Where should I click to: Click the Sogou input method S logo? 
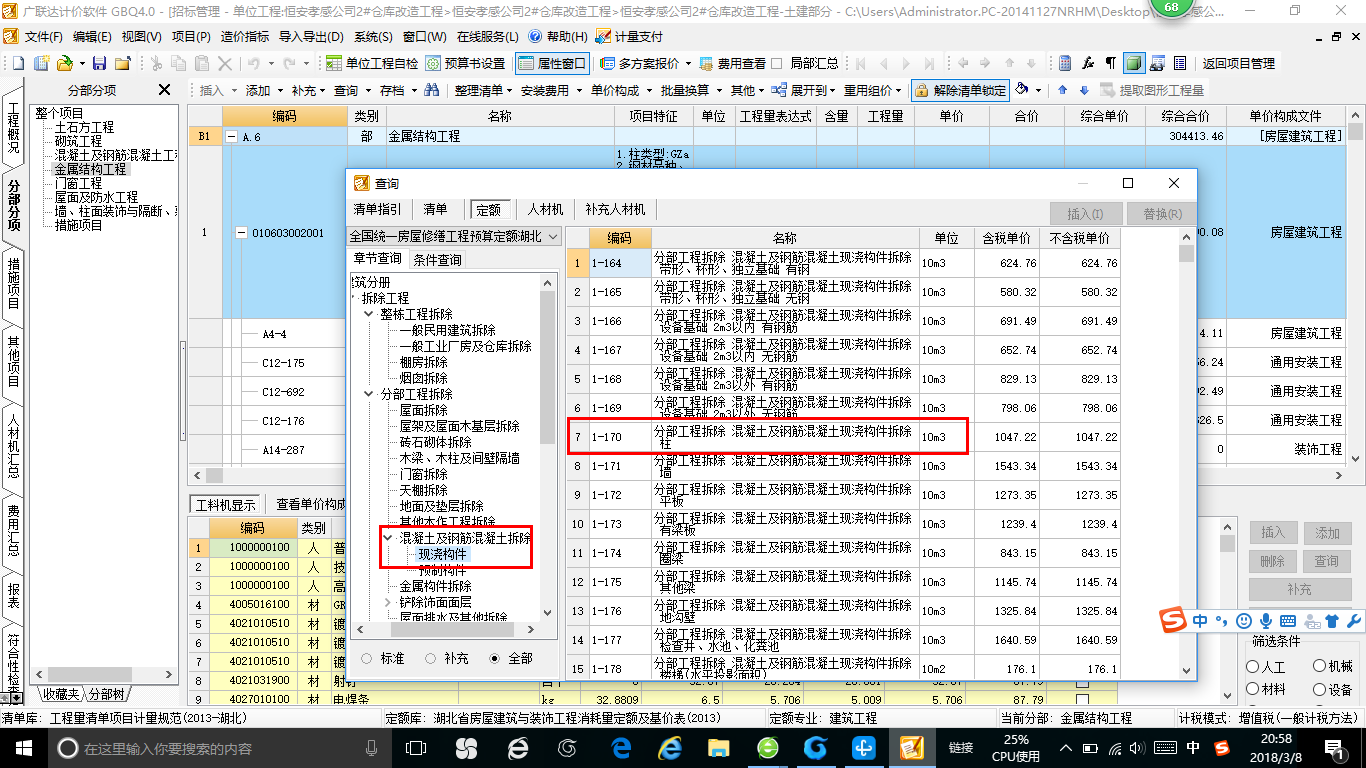point(1173,621)
